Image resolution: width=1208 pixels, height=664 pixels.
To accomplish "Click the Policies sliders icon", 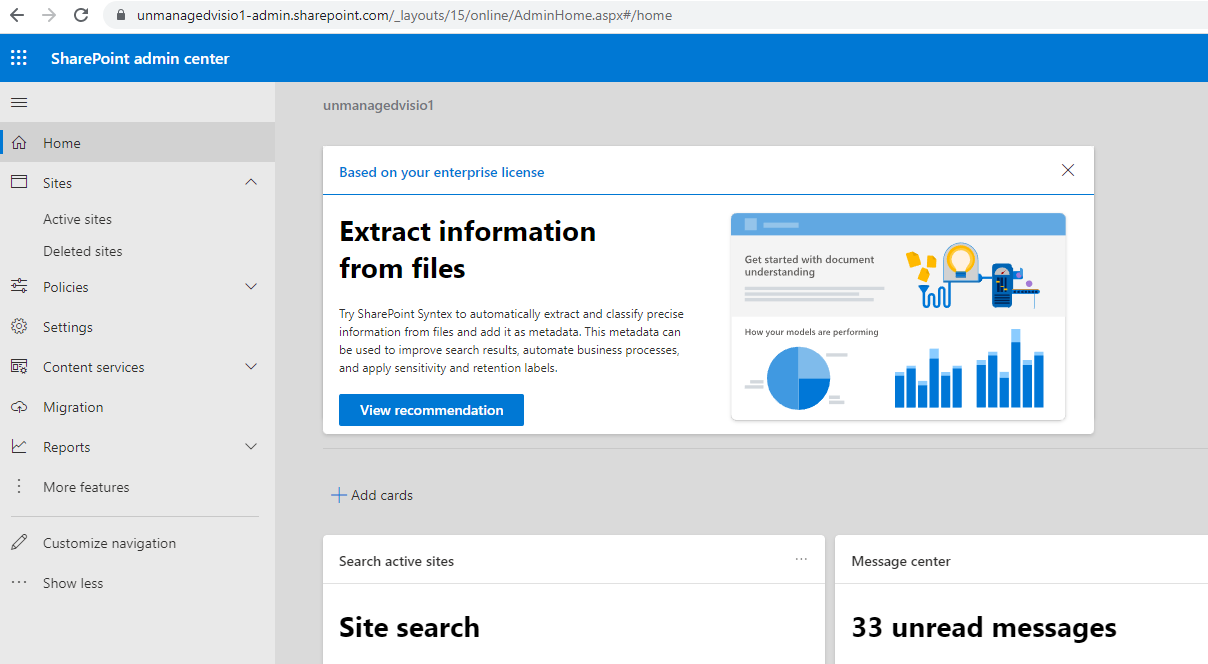I will (x=19, y=287).
